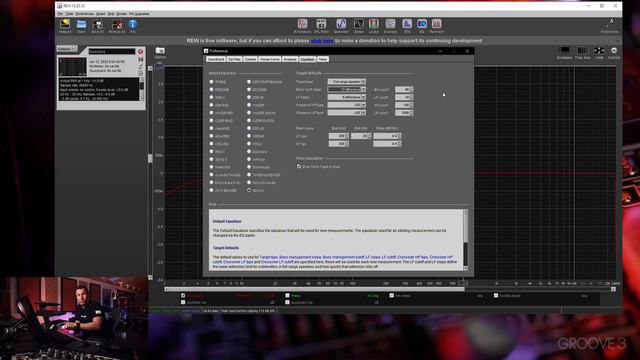The height and width of the screenshot is (360, 640).
Task: Open the LF slope dropdown
Action: (x=347, y=97)
